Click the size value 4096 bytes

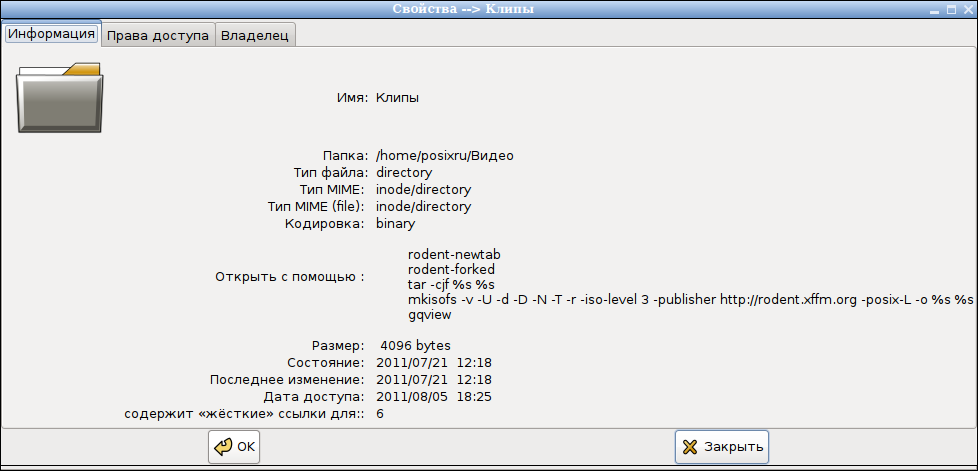point(415,346)
